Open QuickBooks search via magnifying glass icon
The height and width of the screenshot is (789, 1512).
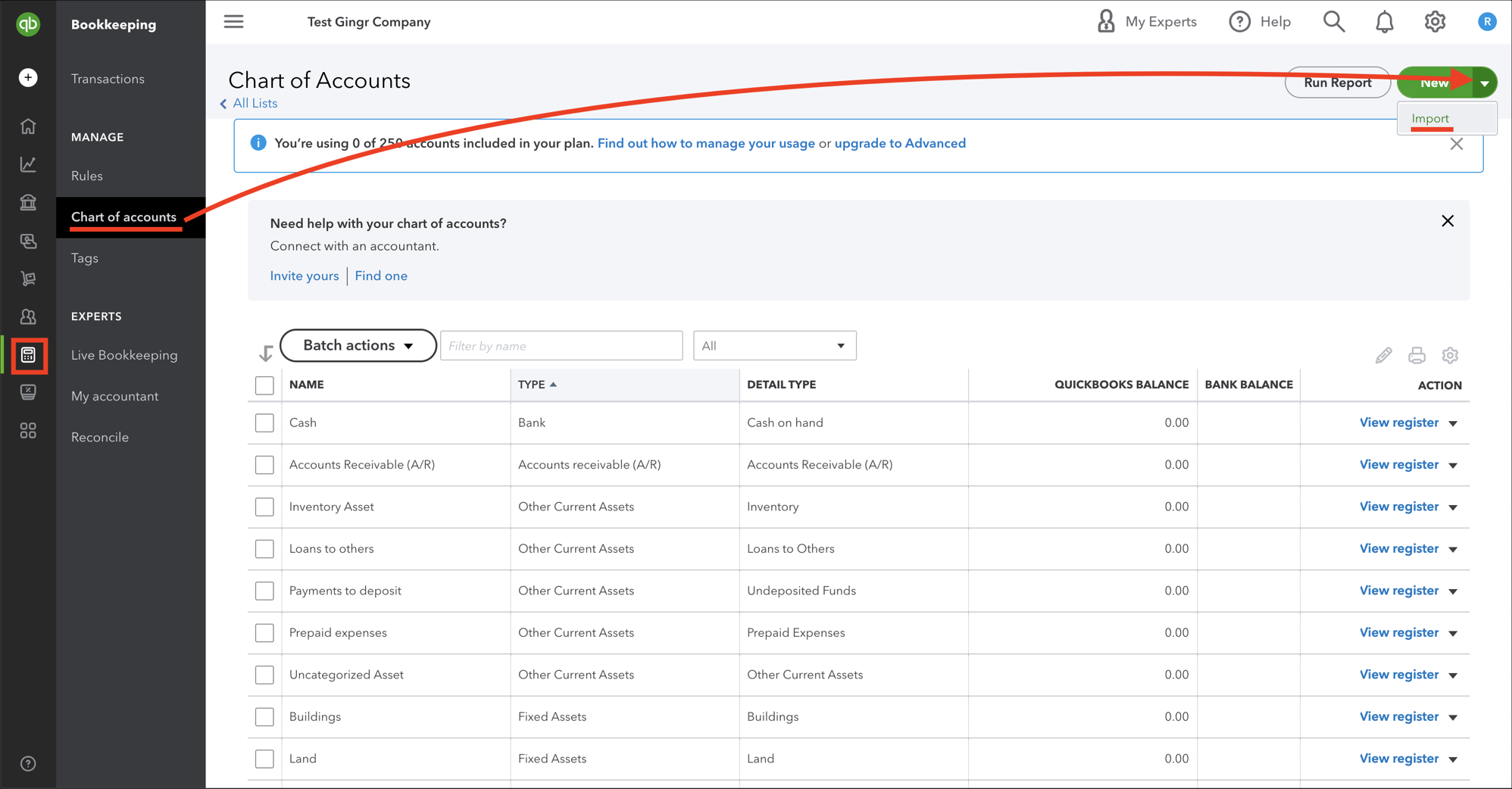click(x=1333, y=21)
